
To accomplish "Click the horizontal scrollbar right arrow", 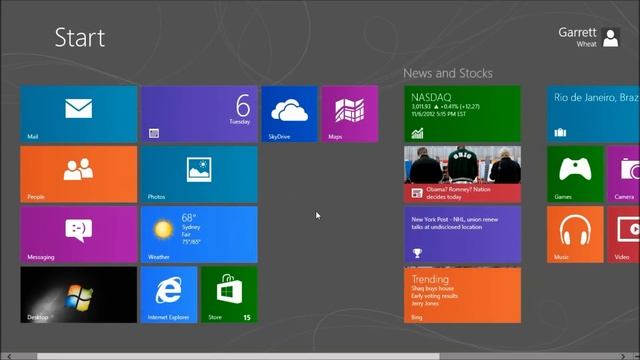I will pos(622,356).
